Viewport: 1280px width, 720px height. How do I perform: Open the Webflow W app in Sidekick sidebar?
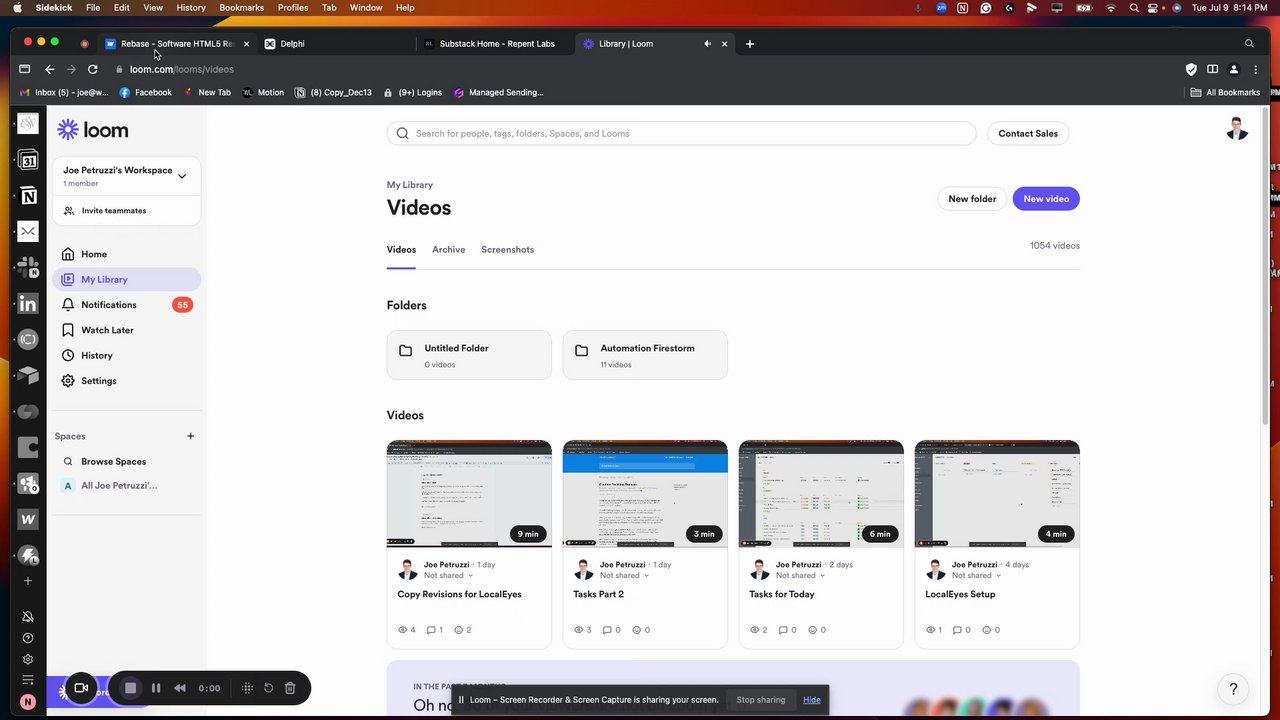tap(28, 519)
